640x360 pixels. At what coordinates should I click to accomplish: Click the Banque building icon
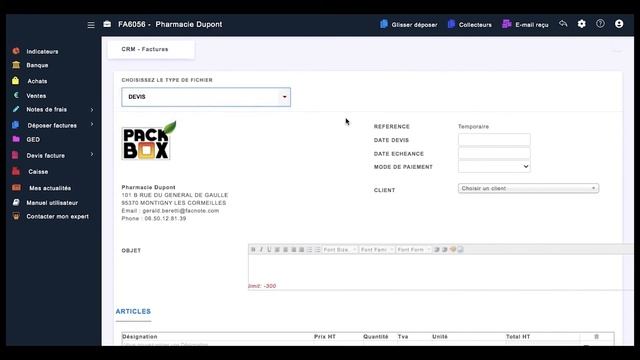tap(16, 64)
